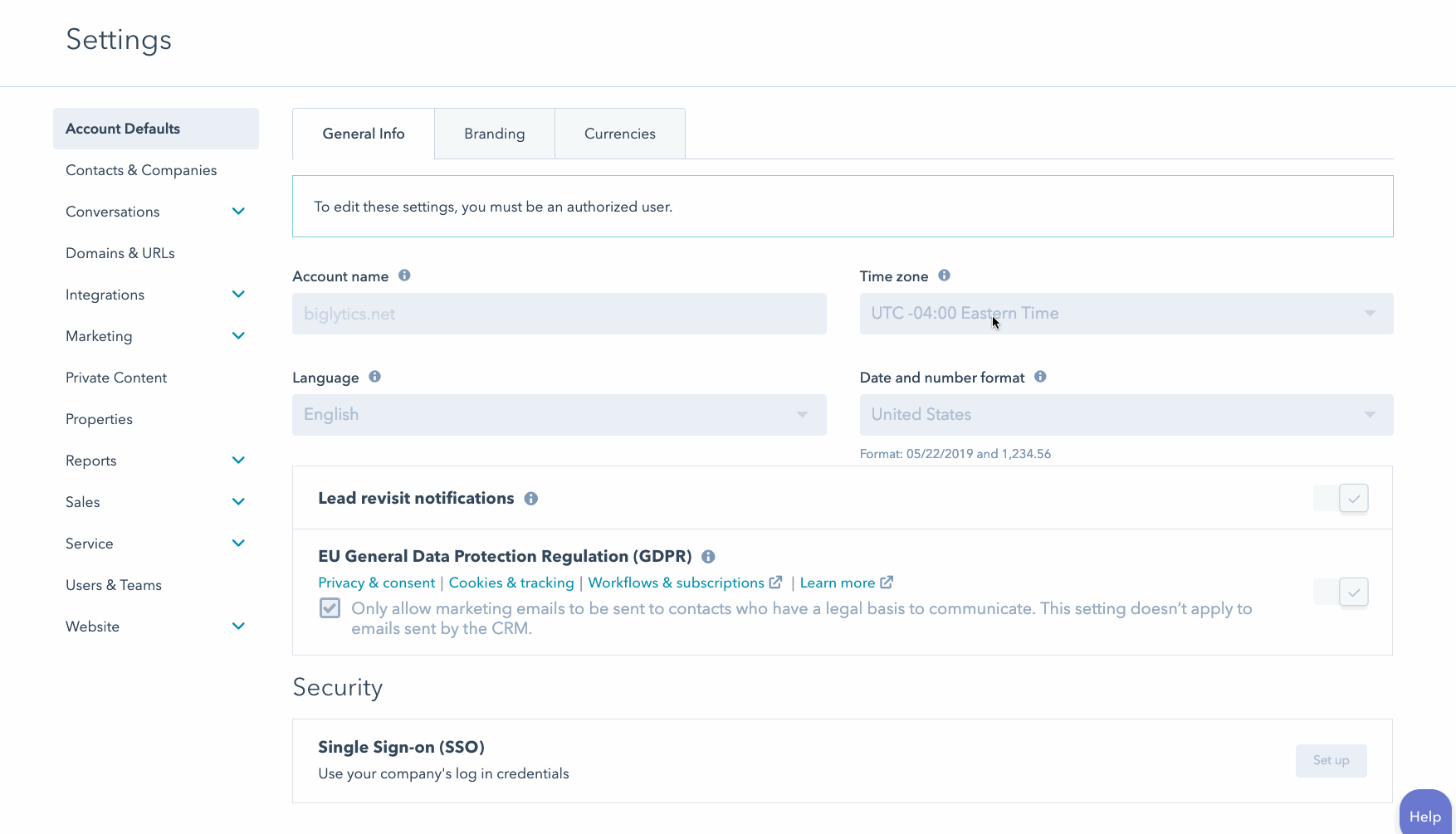Click the info icon next to Account name
Image resolution: width=1456 pixels, height=834 pixels.
coord(404,276)
